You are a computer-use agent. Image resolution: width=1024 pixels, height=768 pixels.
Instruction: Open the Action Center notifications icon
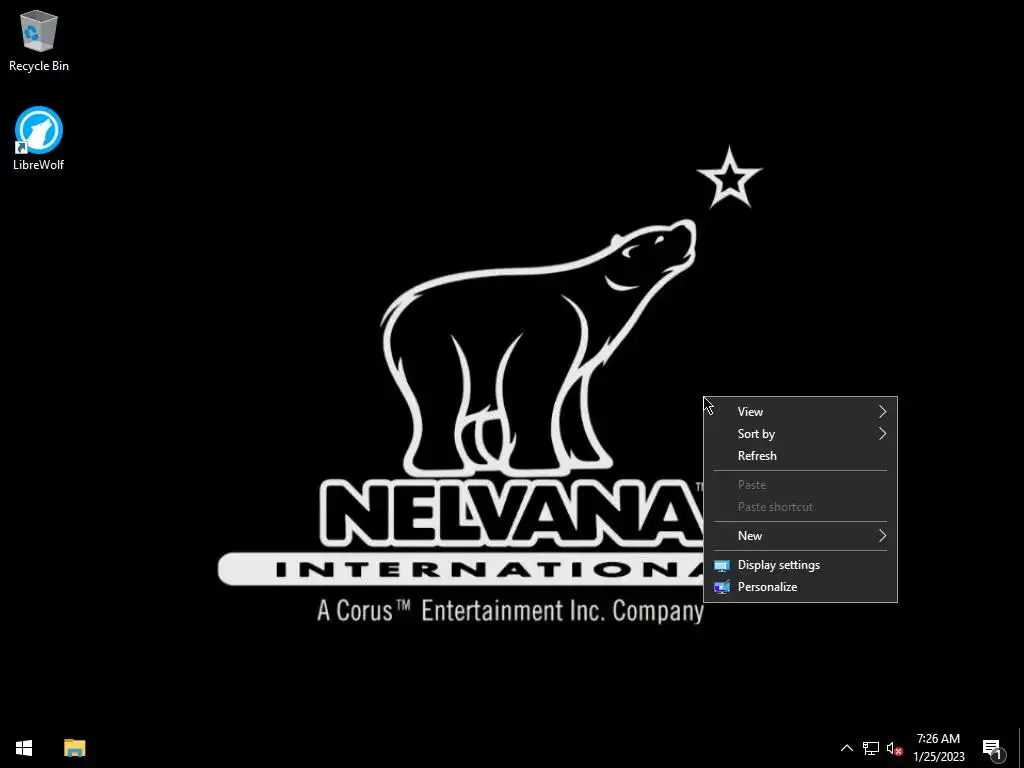coord(993,748)
